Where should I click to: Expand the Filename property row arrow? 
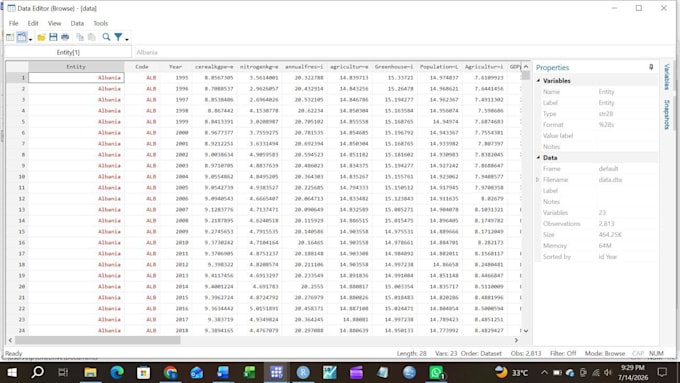(x=538, y=180)
